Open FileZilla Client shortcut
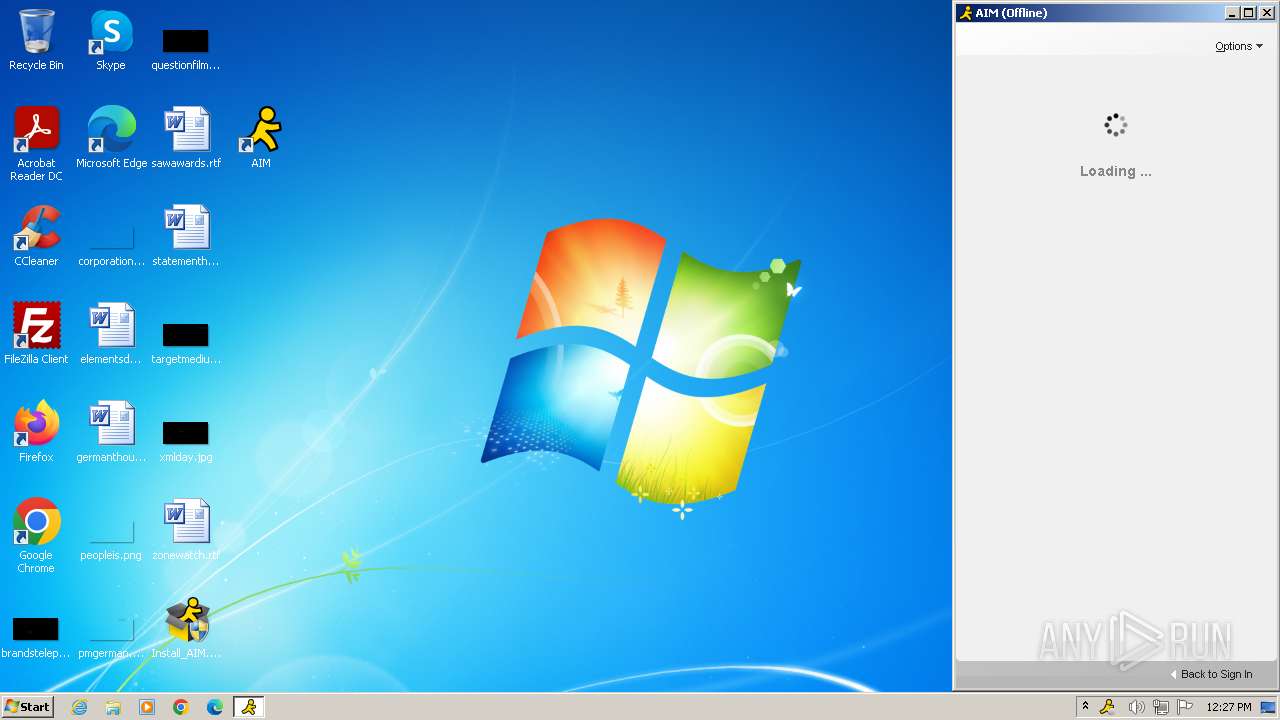This screenshot has width=1280, height=720. [x=36, y=334]
